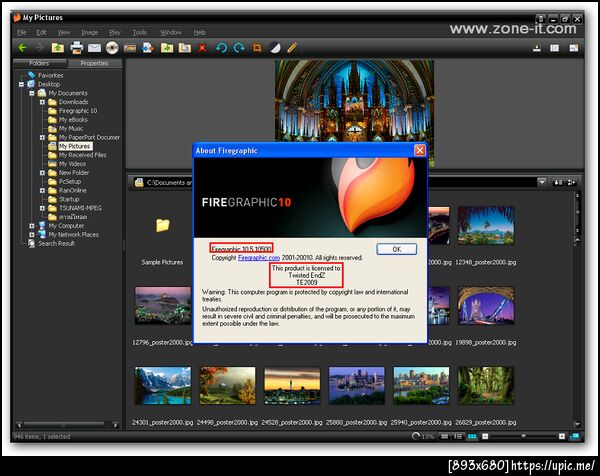Click OK in About Firegraphic dialog
This screenshot has height=476, width=600.
pyautogui.click(x=396, y=249)
